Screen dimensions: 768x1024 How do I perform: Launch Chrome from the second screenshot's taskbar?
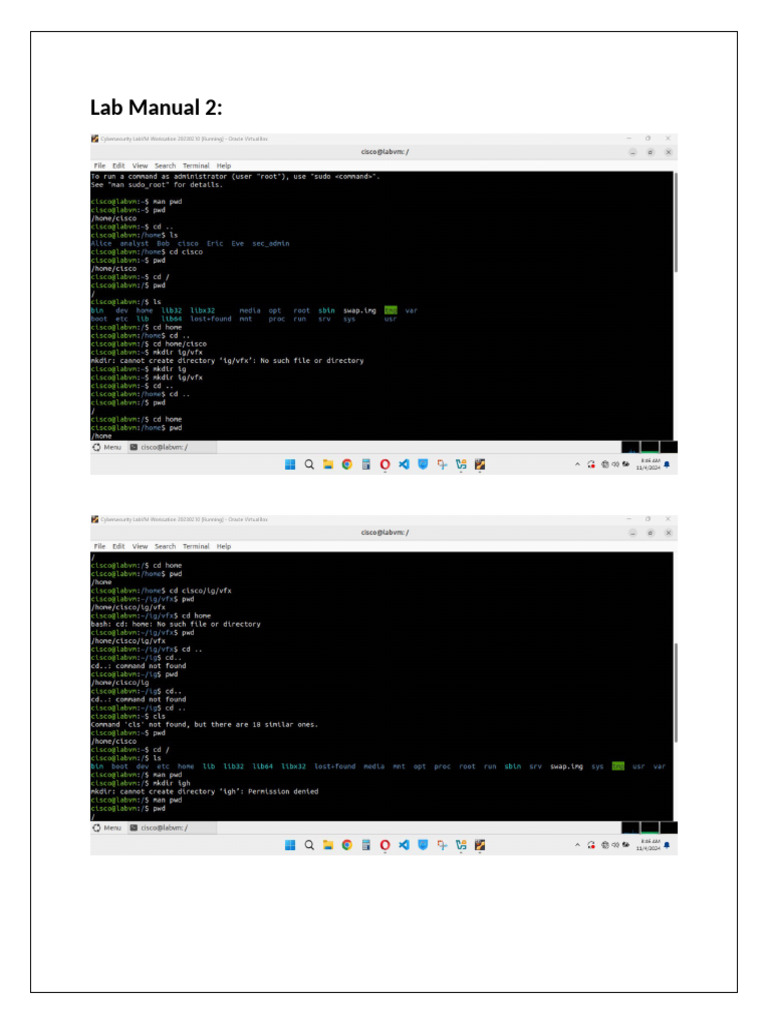tap(347, 845)
